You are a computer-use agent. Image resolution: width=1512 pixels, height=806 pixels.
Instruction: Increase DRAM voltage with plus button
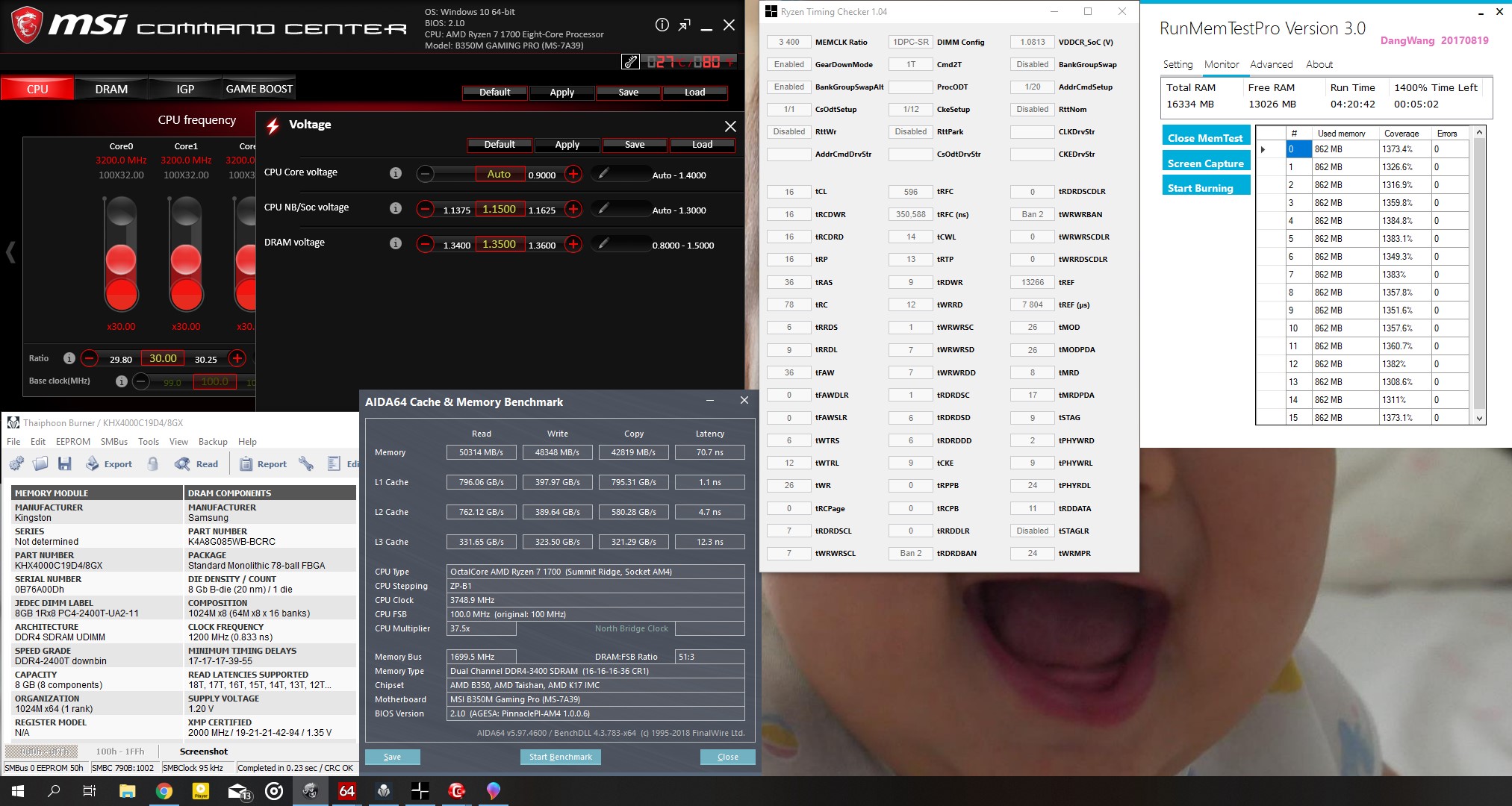573,244
